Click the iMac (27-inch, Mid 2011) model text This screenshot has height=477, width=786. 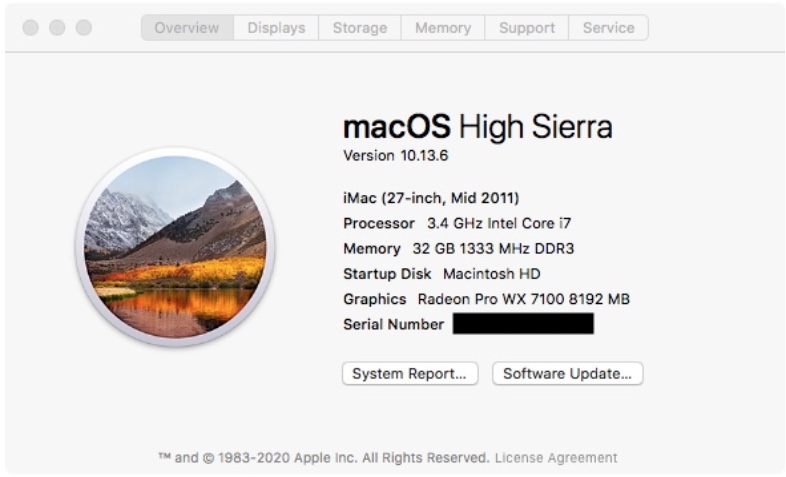[x=431, y=198]
